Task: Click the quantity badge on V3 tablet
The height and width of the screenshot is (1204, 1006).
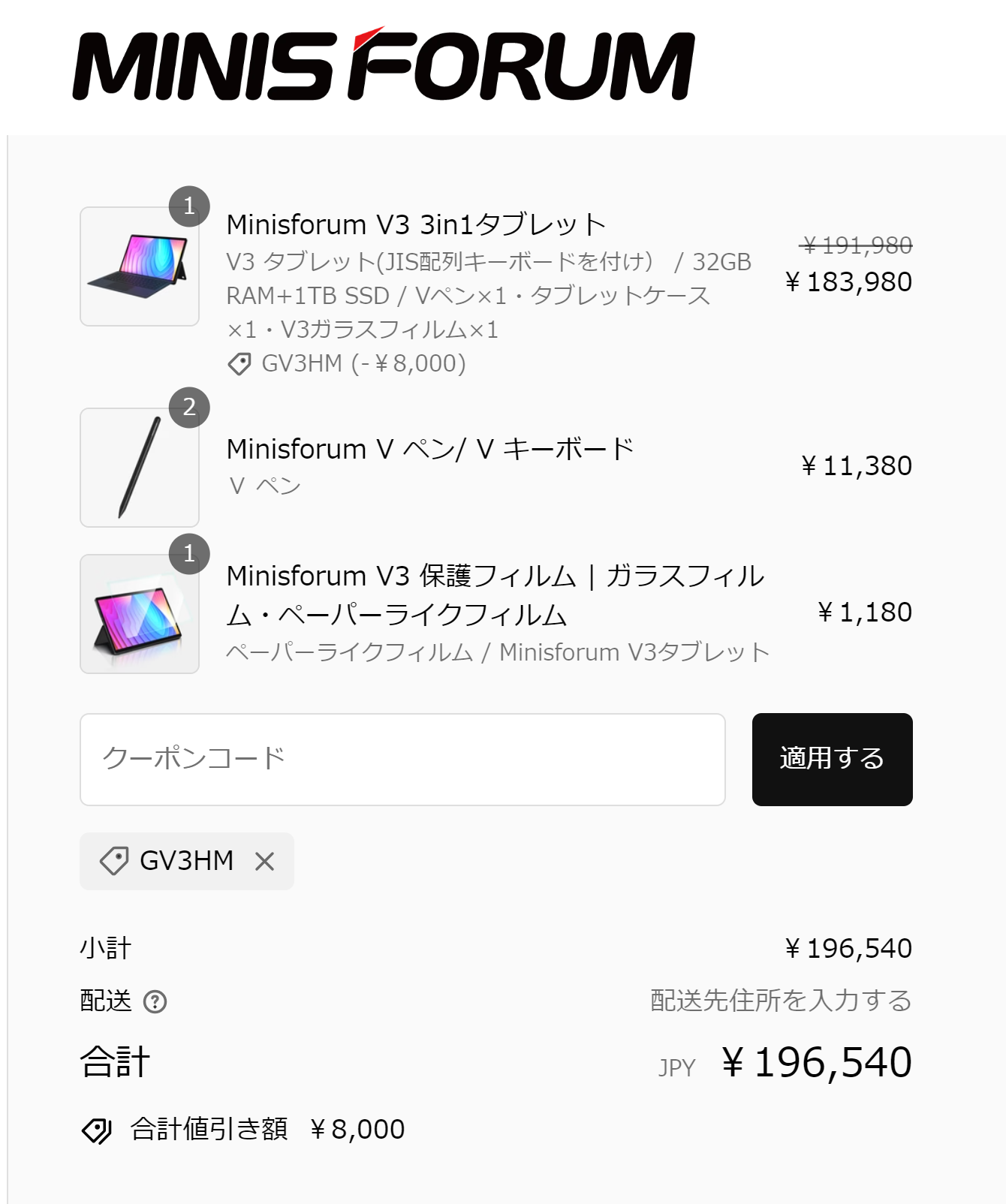Action: tap(189, 206)
